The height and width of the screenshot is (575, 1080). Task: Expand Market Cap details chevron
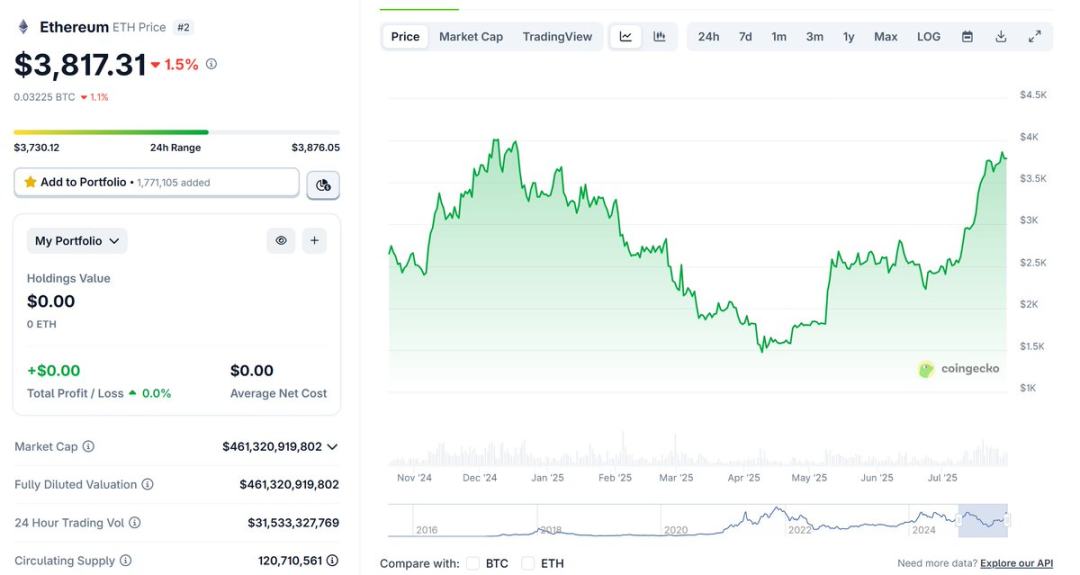[332, 447]
